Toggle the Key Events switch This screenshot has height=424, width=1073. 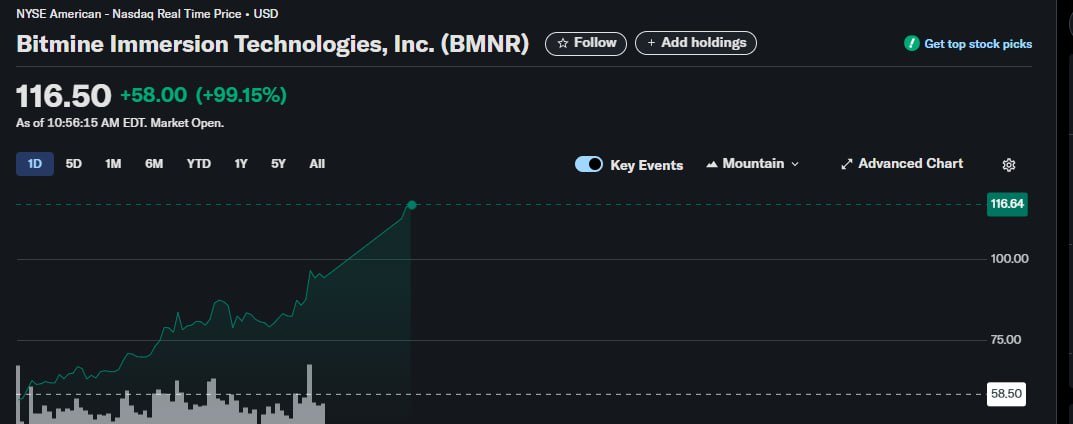click(x=589, y=164)
